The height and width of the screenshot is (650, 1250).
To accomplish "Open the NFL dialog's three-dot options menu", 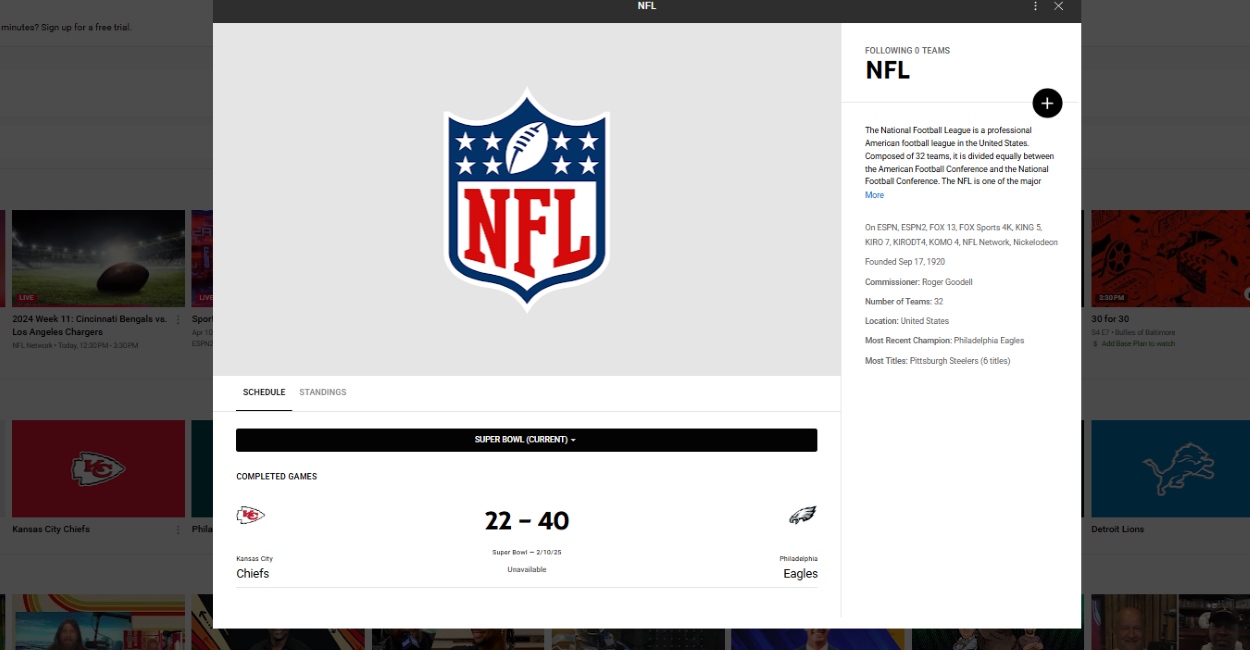I will 1036,6.
